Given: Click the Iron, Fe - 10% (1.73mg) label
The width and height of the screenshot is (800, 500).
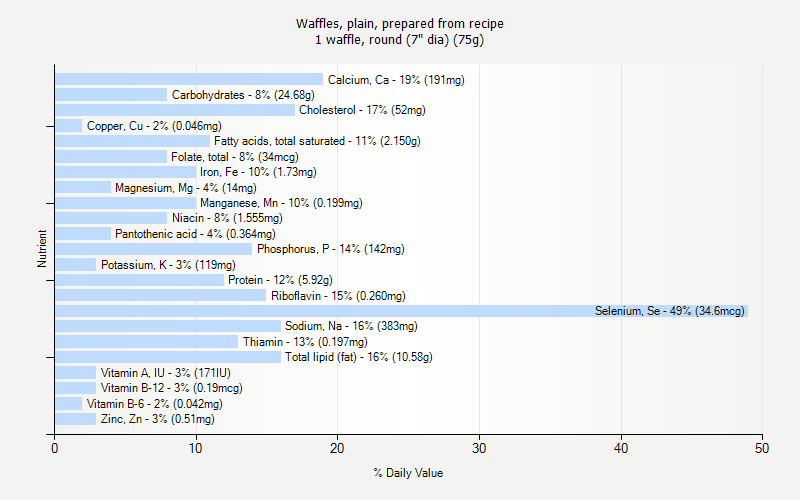Looking at the screenshot, I should pyautogui.click(x=258, y=172).
